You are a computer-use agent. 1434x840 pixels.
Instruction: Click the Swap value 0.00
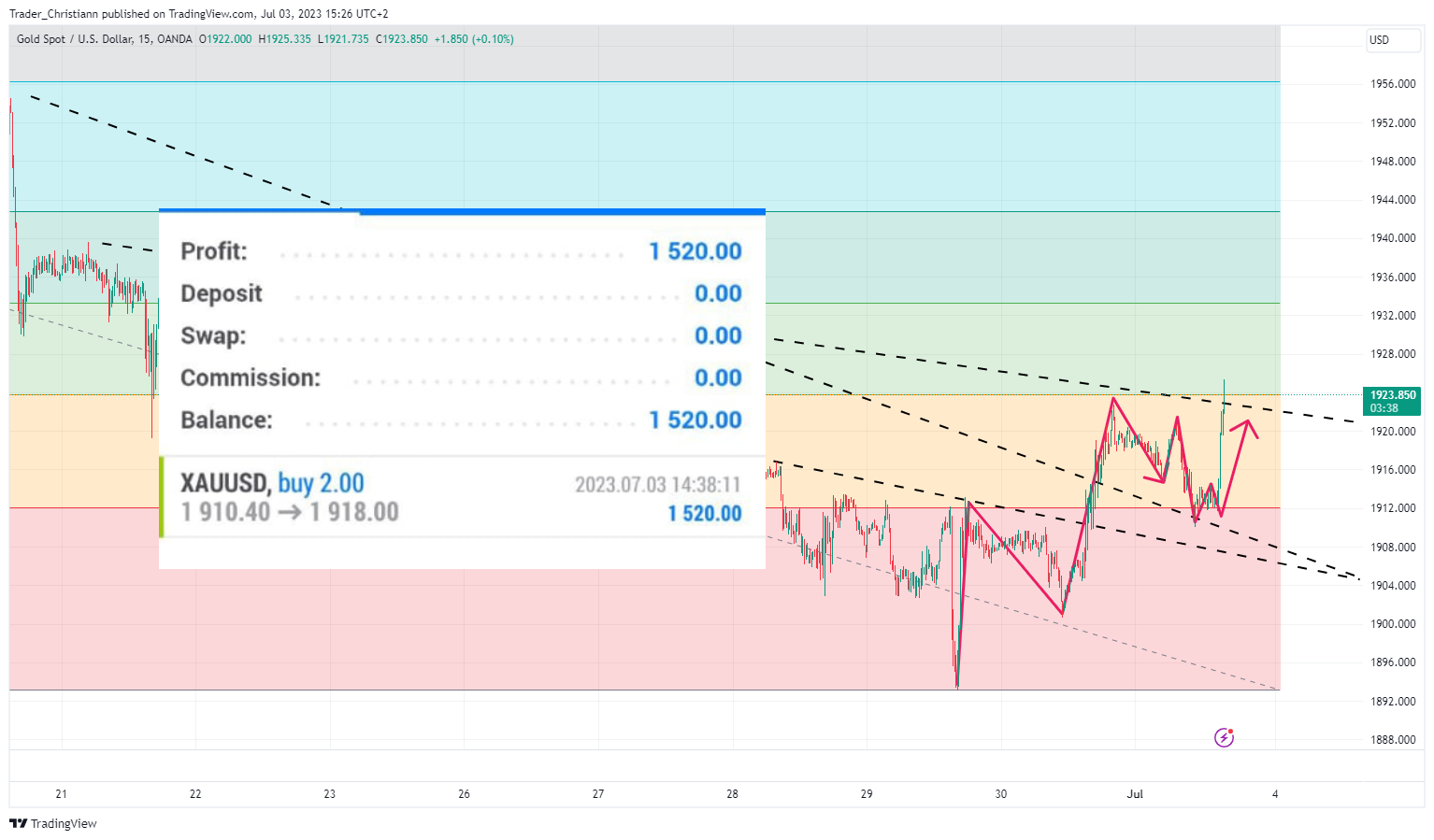(718, 335)
